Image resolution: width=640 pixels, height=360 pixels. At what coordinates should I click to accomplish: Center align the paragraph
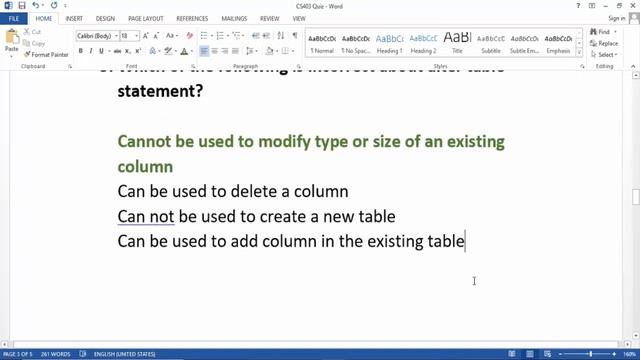click(214, 51)
